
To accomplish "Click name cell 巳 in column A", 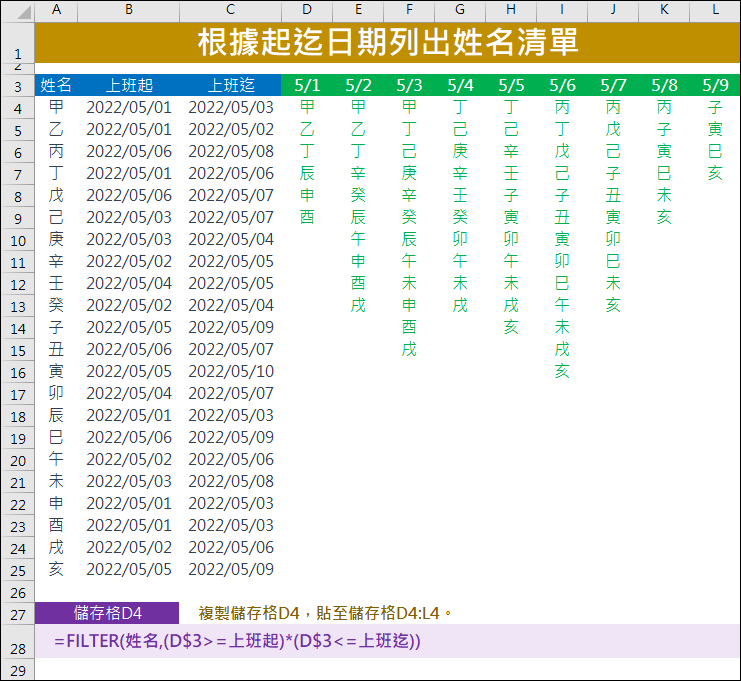I will click(56, 437).
